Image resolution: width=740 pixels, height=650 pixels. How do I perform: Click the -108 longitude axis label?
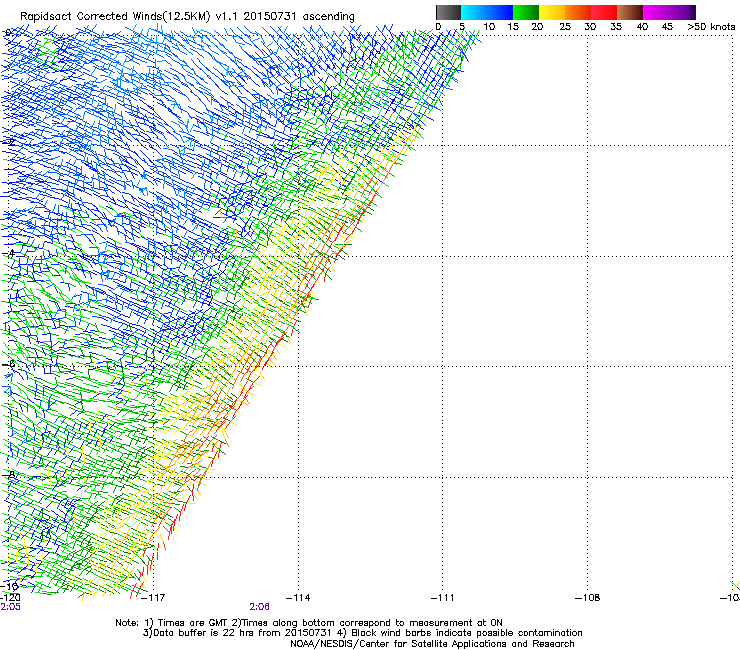pyautogui.click(x=588, y=598)
